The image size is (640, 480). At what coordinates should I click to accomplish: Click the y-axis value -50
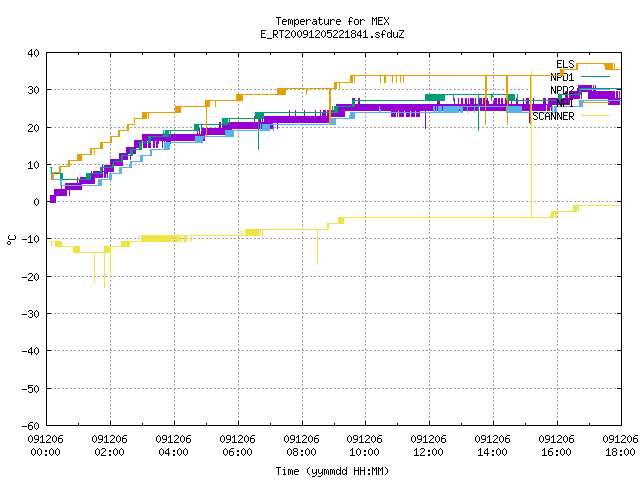[31, 389]
